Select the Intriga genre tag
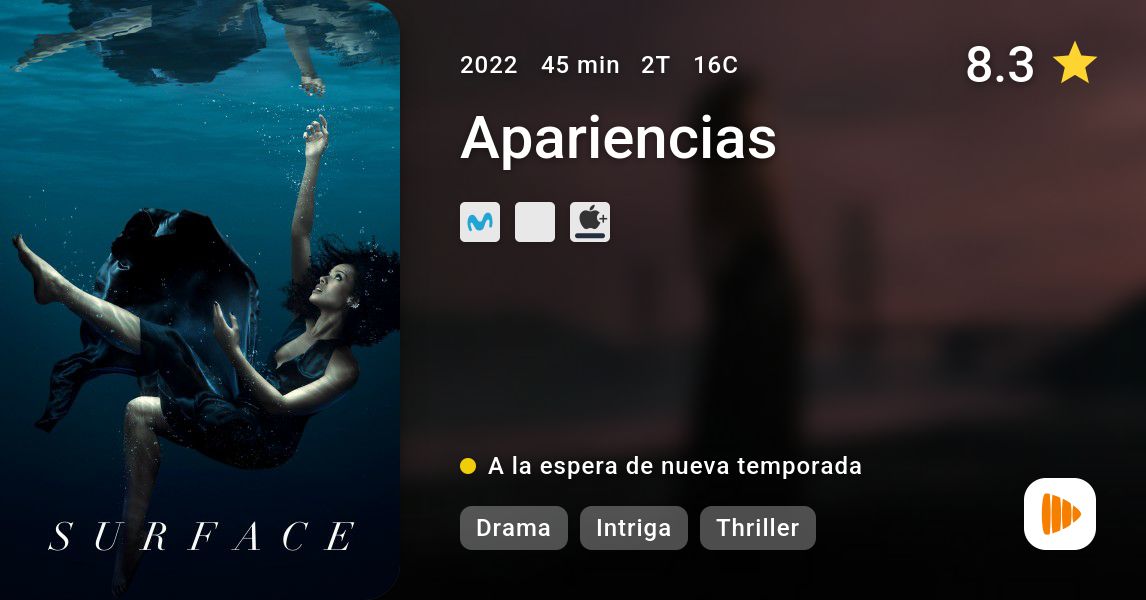This screenshot has height=600, width=1146. (634, 528)
